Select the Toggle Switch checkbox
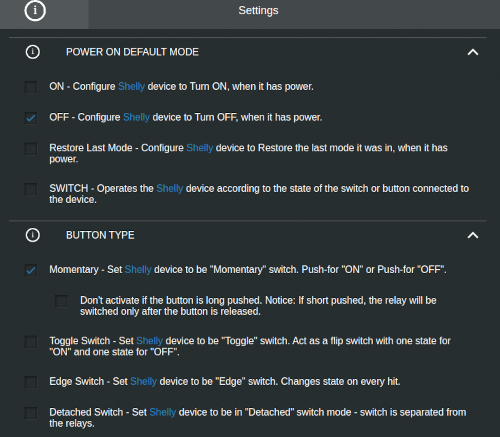This screenshot has width=500, height=437. click(x=31, y=341)
